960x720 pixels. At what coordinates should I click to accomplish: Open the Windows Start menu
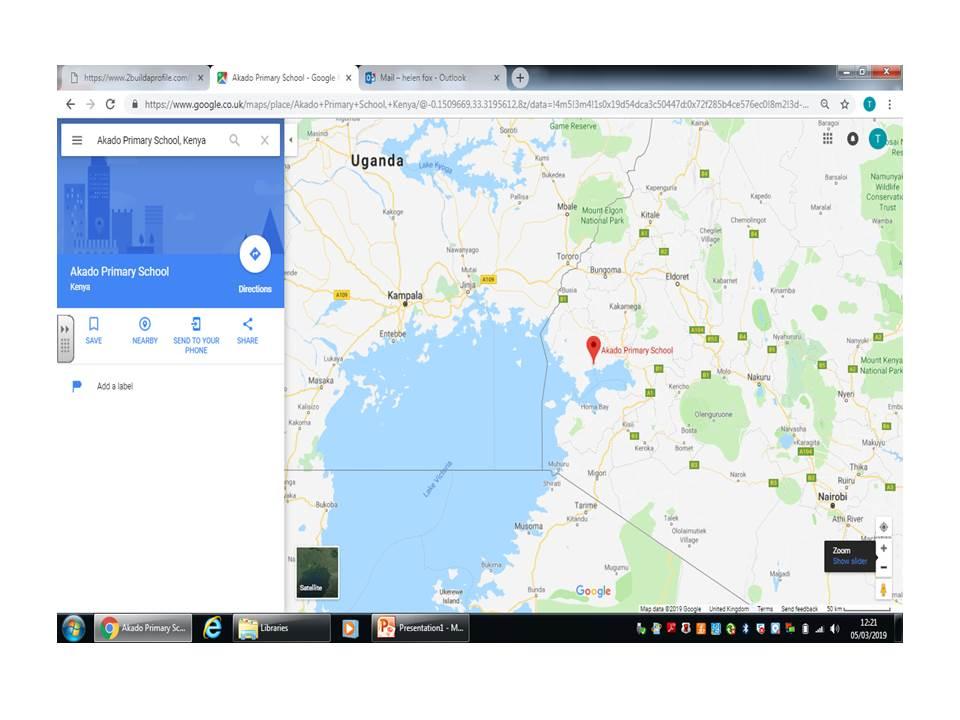[x=73, y=628]
